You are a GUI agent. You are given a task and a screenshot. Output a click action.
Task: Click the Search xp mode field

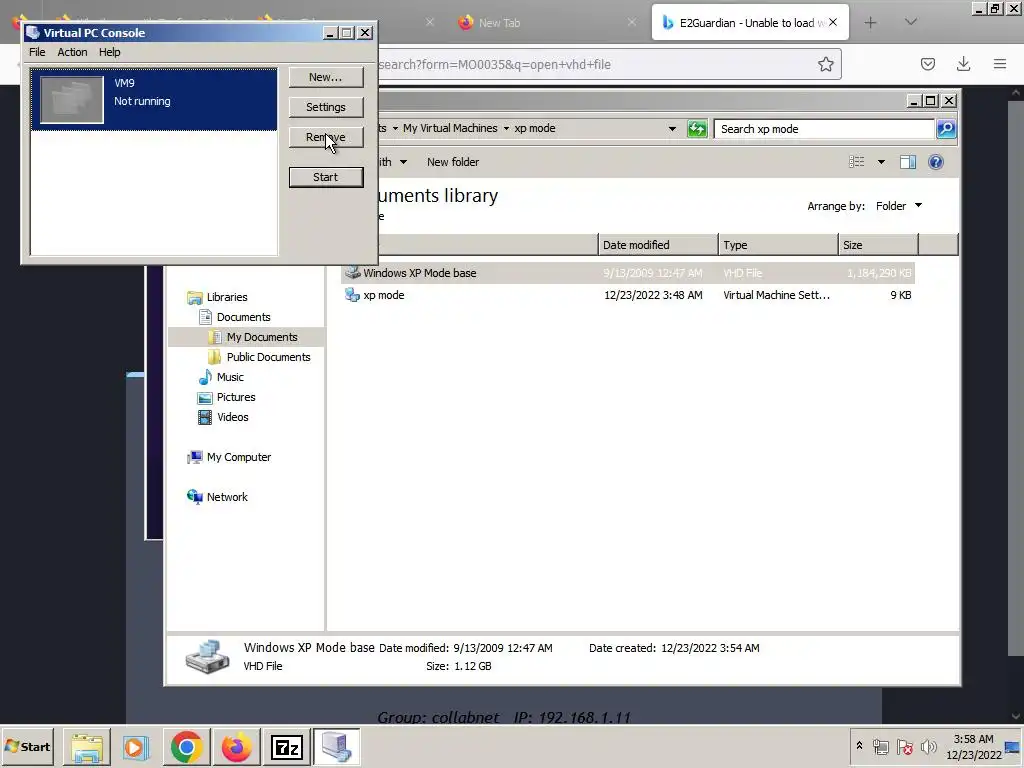(x=824, y=129)
